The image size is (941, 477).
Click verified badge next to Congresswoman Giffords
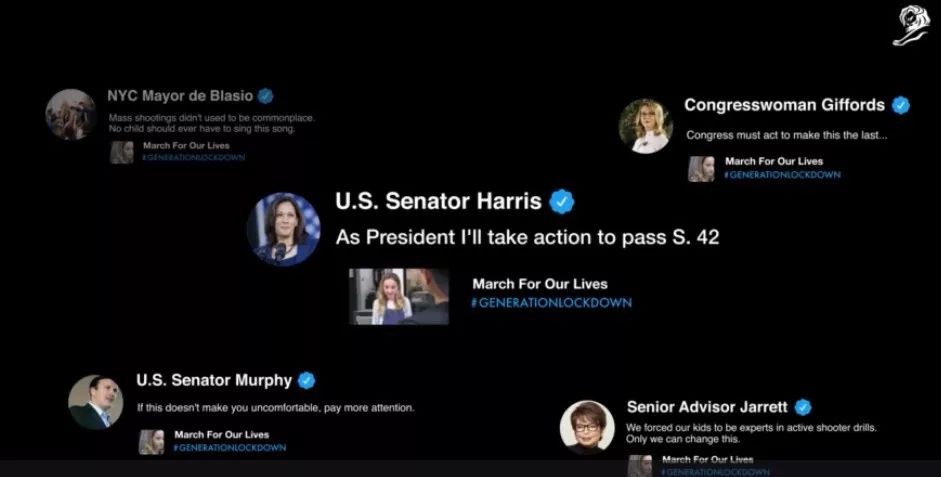pyautogui.click(x=900, y=106)
